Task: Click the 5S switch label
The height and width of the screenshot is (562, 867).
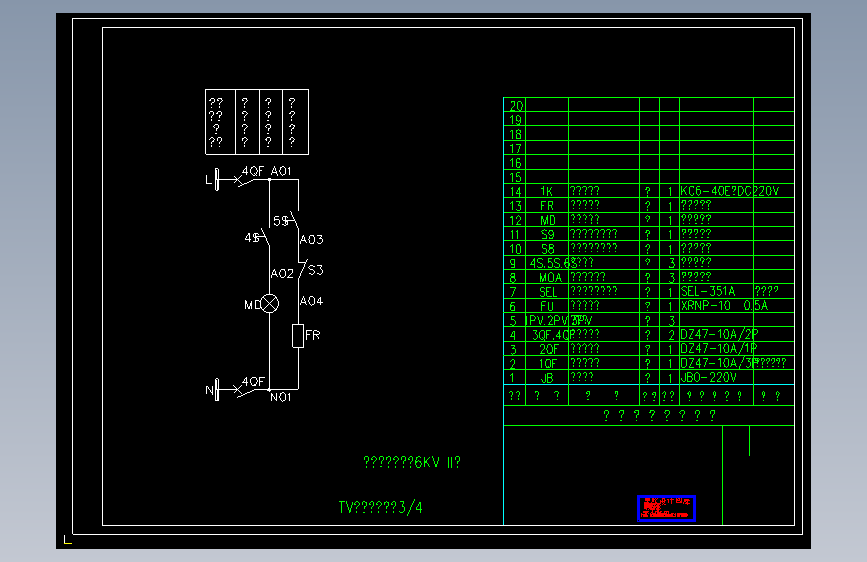Action: [281, 221]
